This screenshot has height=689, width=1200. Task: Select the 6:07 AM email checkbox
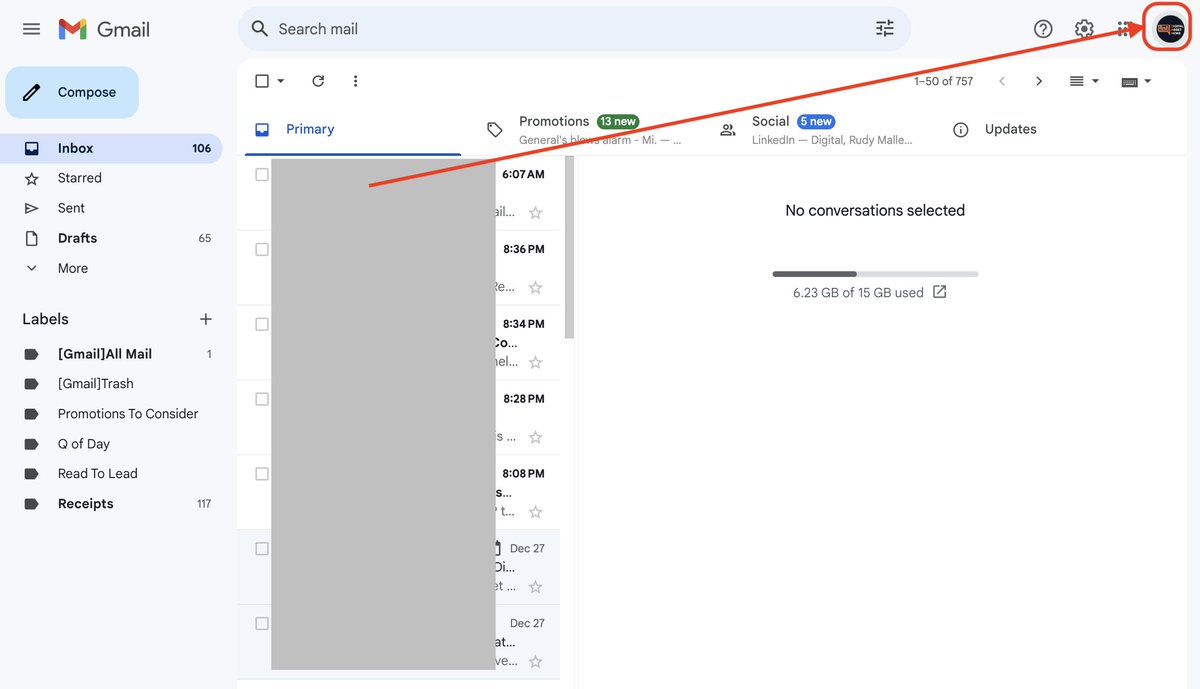click(x=262, y=174)
